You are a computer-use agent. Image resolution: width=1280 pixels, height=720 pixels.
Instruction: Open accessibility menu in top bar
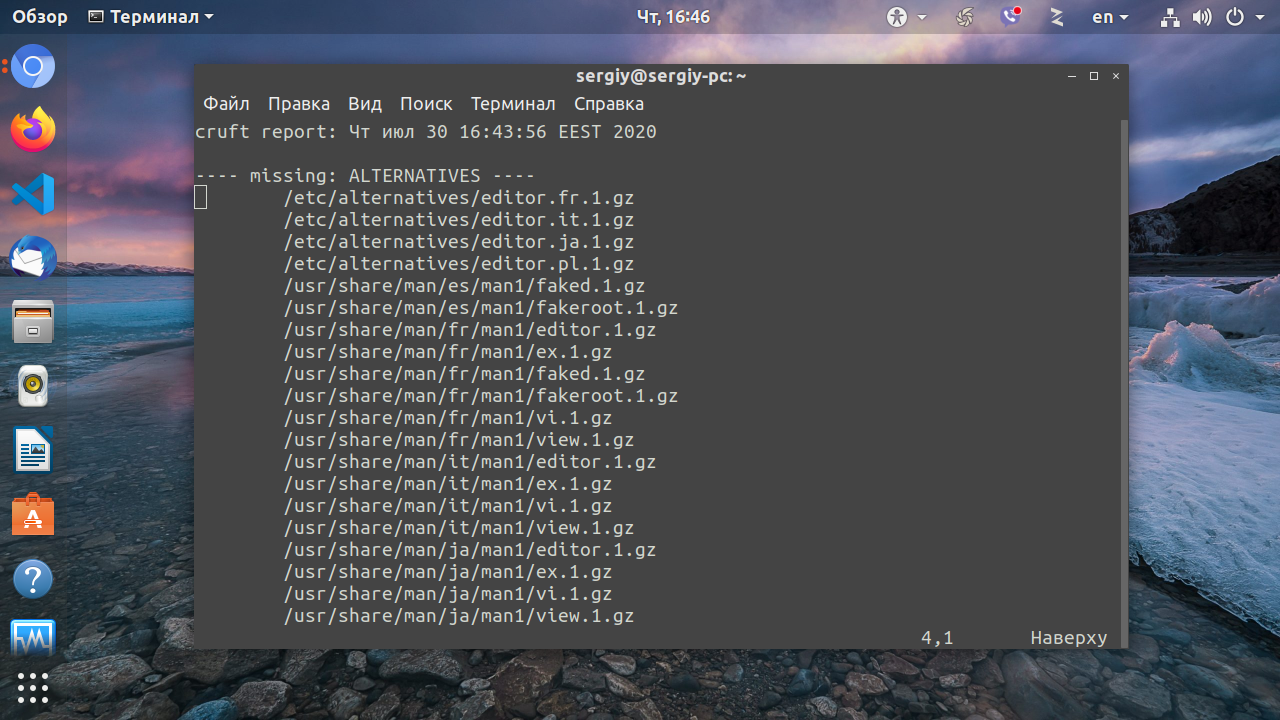(906, 17)
